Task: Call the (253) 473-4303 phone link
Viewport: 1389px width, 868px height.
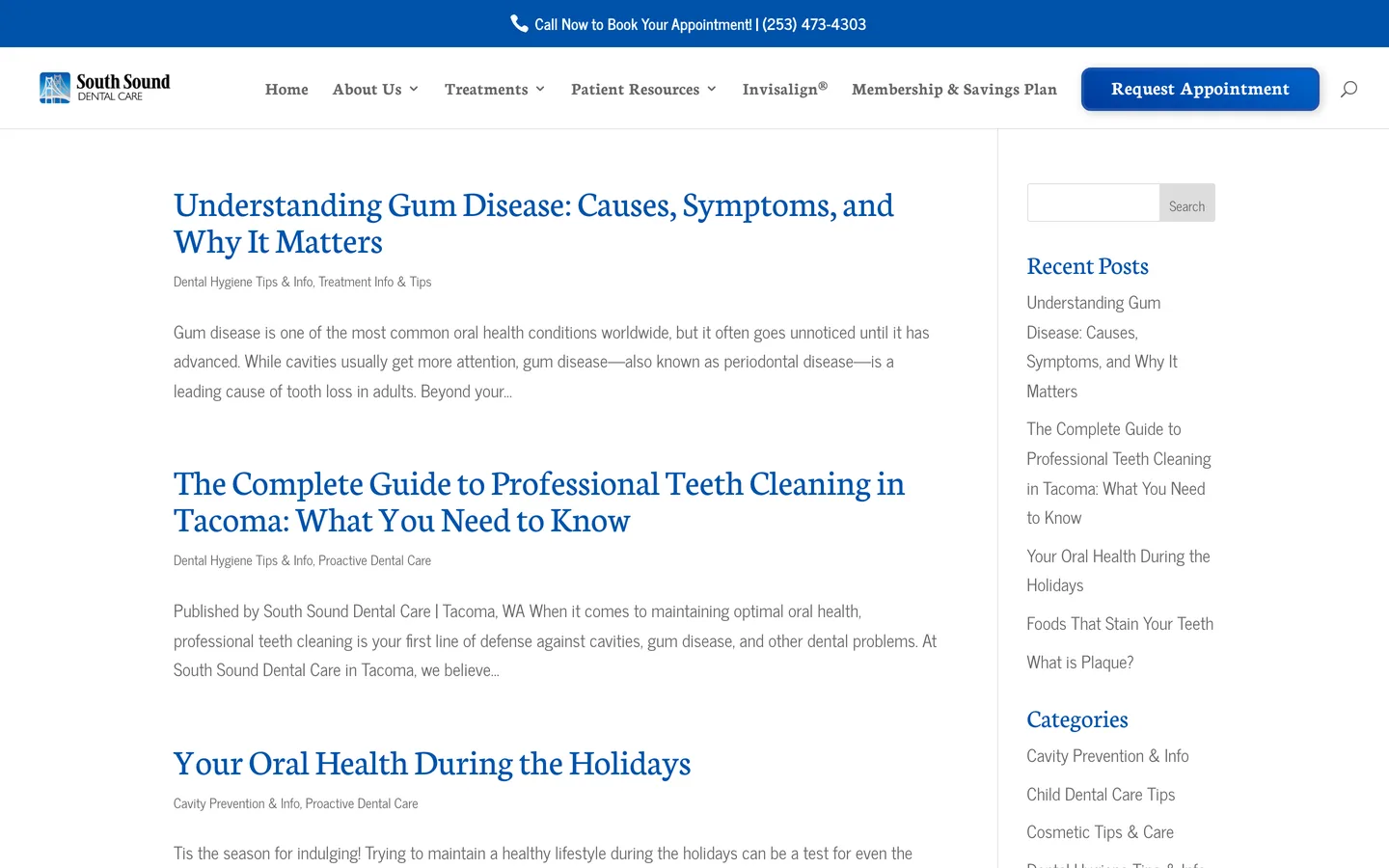Action: [x=814, y=24]
